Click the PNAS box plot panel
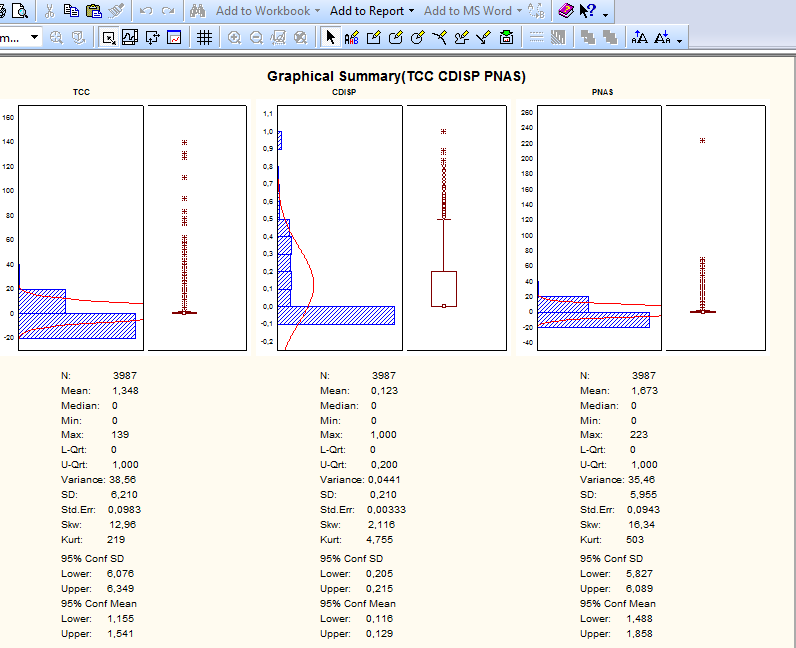This screenshot has height=648, width=796. tap(715, 228)
